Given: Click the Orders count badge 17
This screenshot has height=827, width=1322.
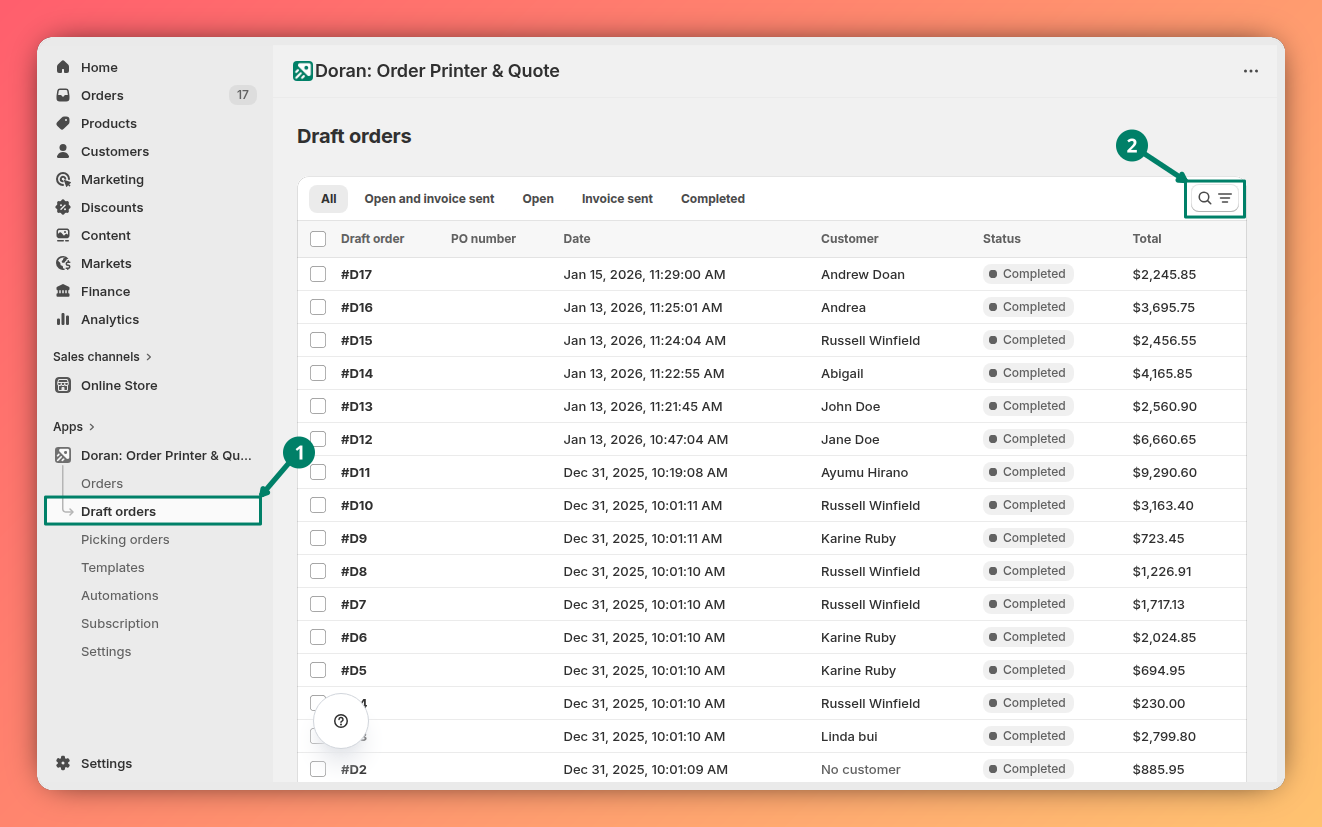Looking at the screenshot, I should coord(243,95).
